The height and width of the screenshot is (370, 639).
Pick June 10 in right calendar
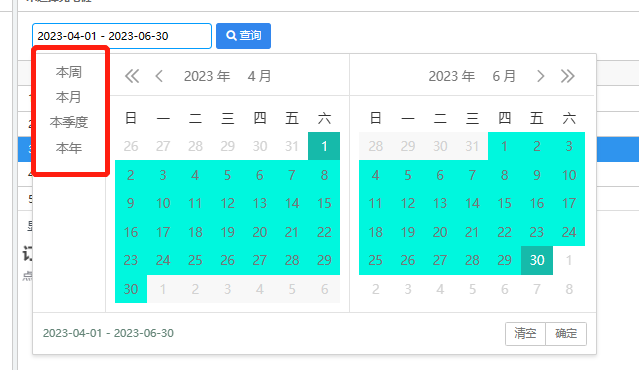click(569, 175)
